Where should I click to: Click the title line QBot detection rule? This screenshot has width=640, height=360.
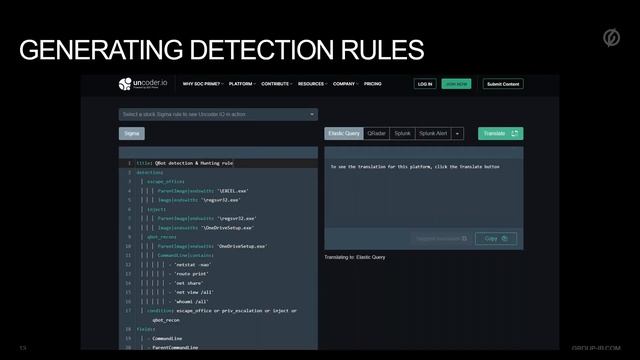[x=218, y=163]
